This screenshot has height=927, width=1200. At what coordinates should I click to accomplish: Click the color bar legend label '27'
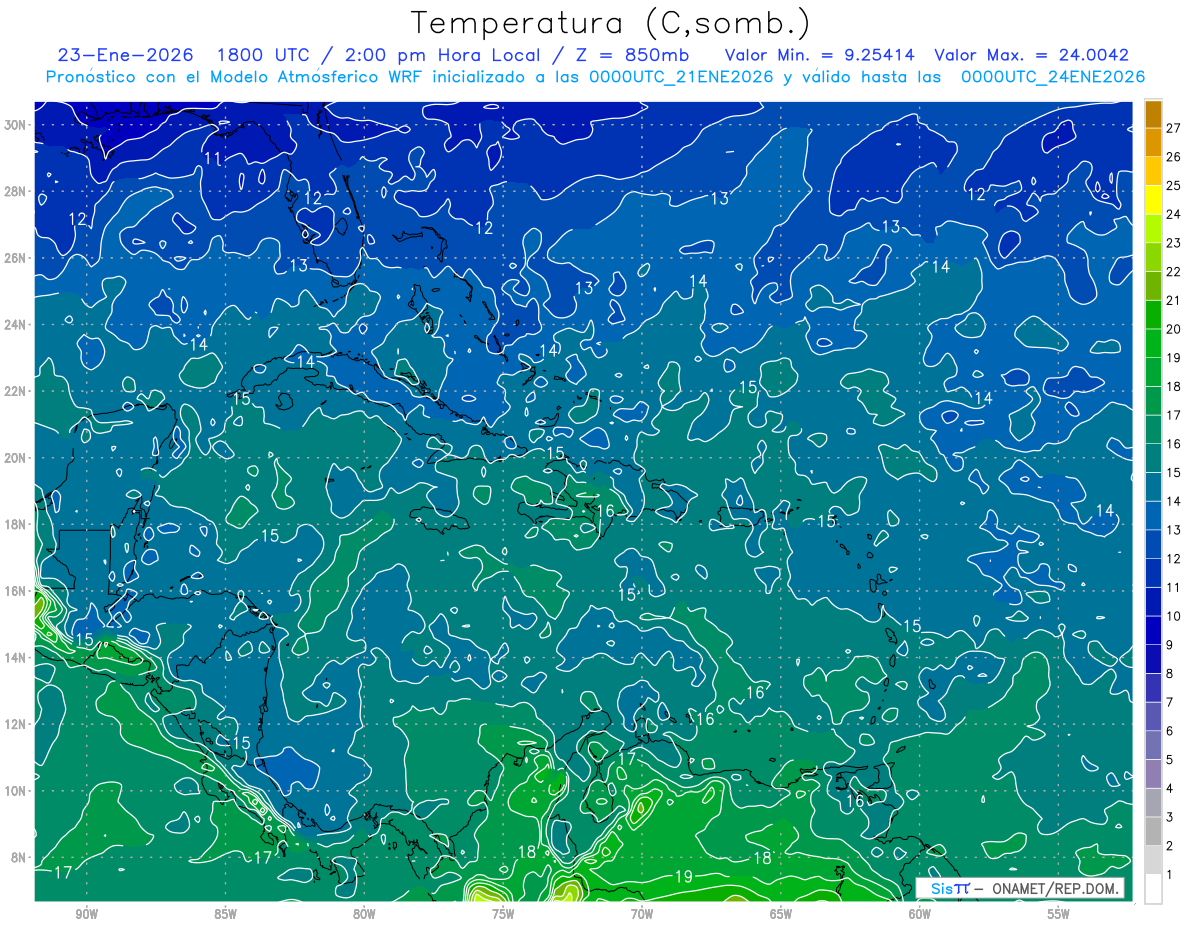[1174, 128]
